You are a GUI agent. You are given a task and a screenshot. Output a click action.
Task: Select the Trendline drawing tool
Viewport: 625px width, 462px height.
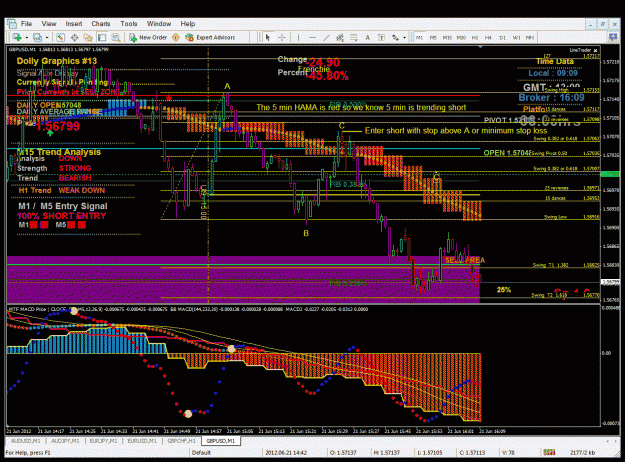click(326, 37)
